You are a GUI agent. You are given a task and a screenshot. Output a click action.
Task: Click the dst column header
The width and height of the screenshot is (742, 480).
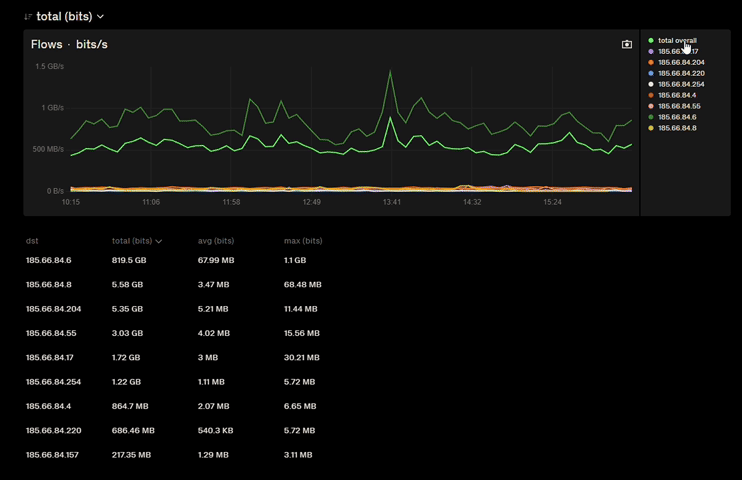point(32,241)
